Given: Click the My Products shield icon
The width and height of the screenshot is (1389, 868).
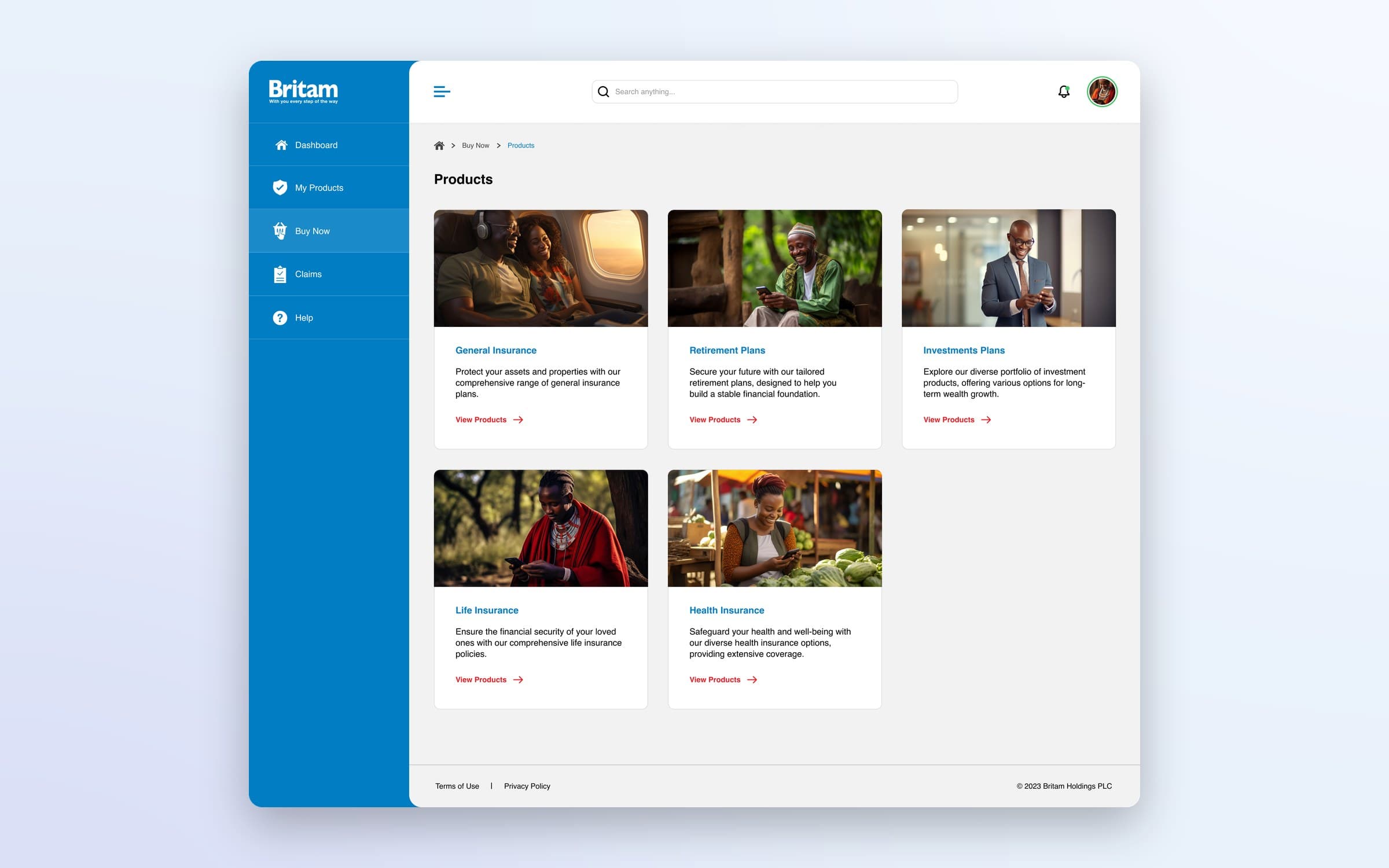Looking at the screenshot, I should 280,187.
